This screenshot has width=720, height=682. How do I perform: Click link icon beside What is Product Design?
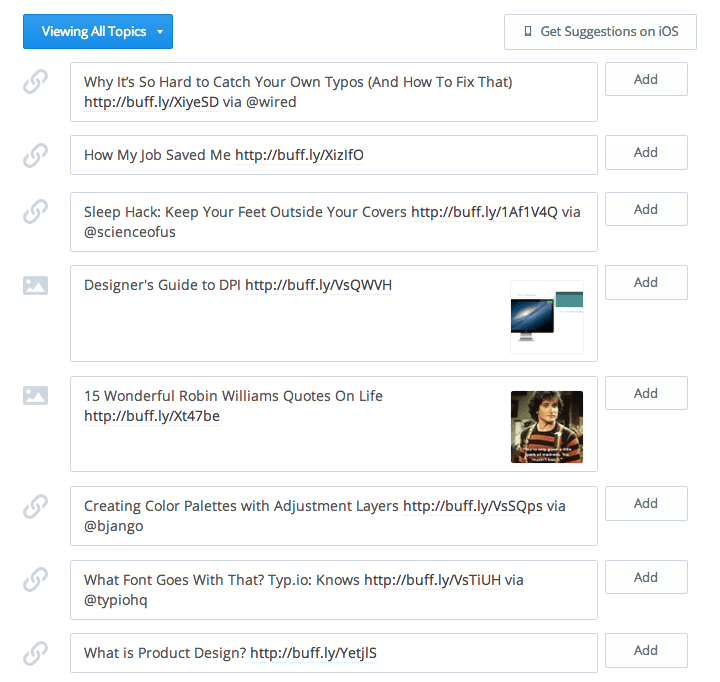[35, 653]
